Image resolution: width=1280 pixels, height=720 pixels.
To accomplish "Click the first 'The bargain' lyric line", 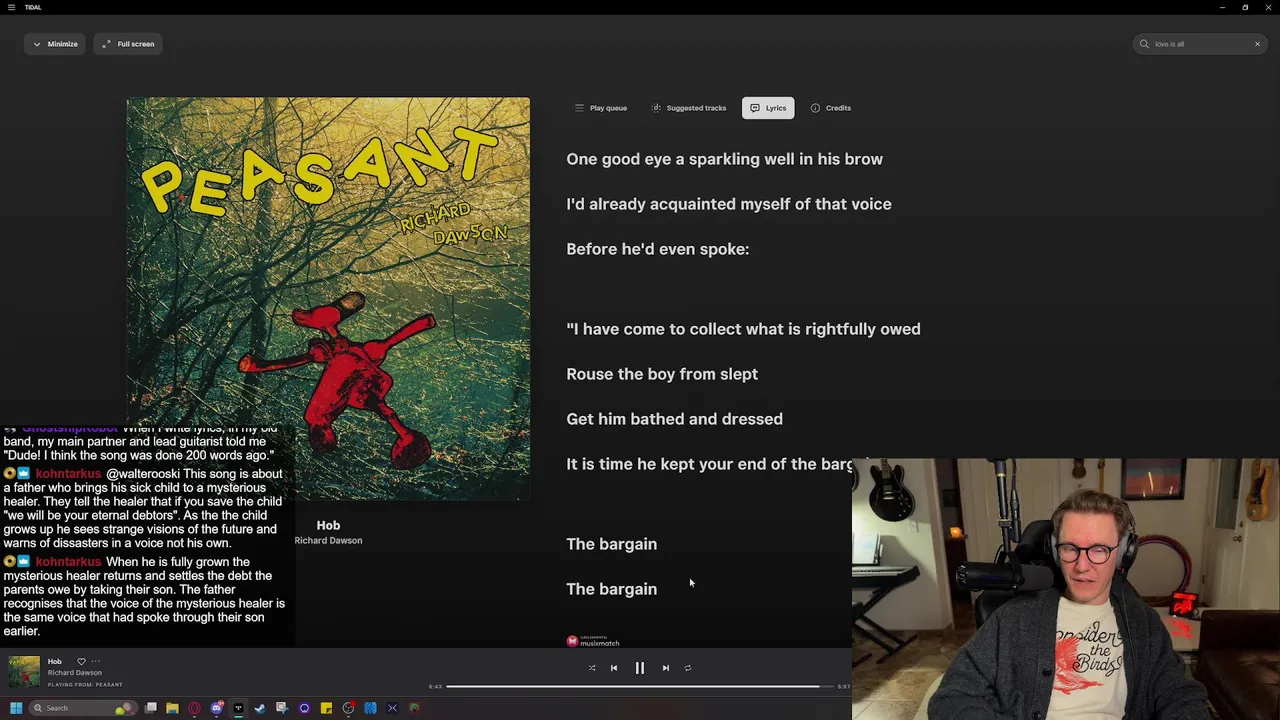I will tap(611, 544).
